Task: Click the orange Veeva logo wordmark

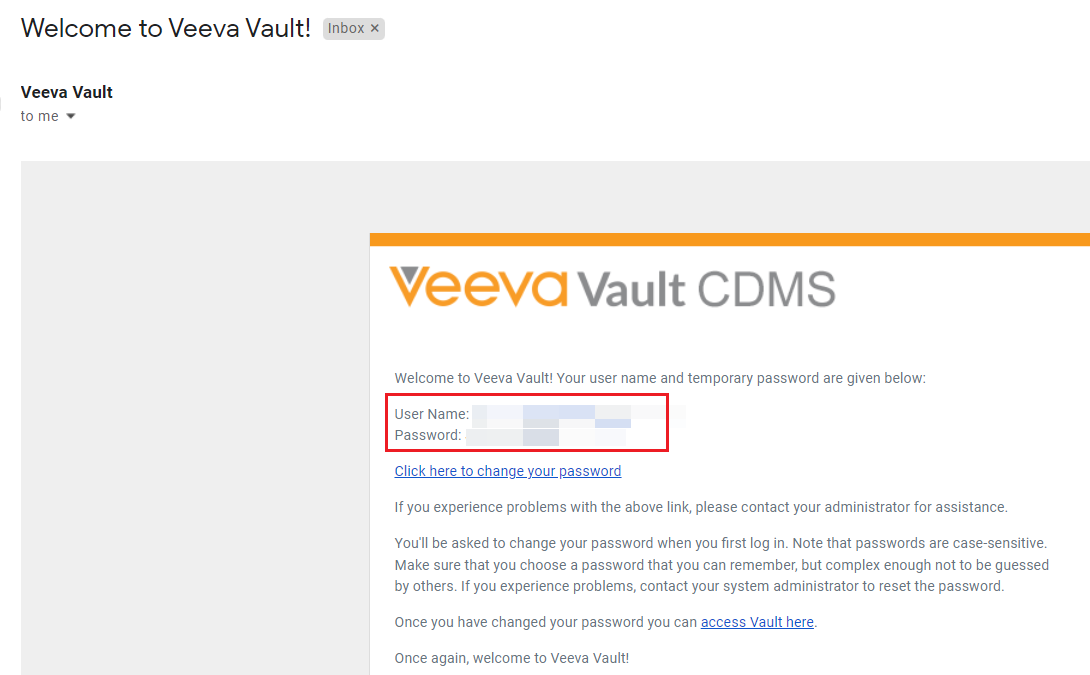Action: click(479, 287)
